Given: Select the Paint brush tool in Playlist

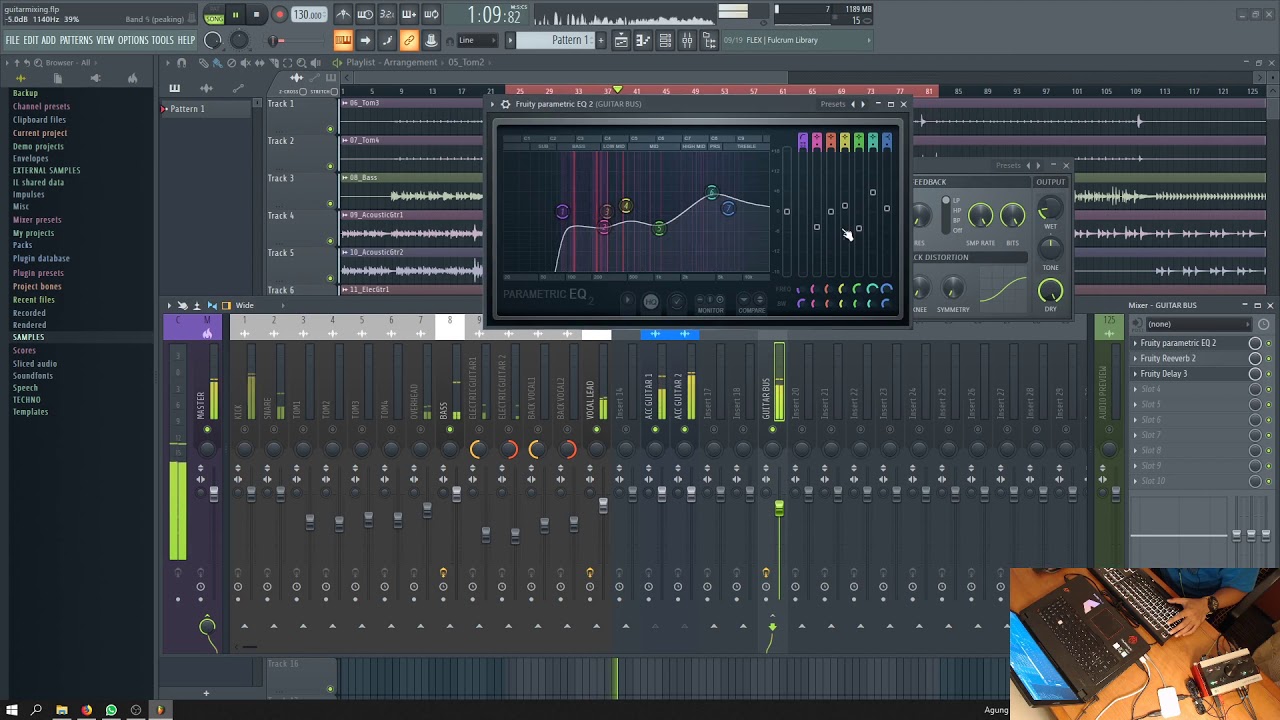Looking at the screenshot, I should [x=217, y=63].
